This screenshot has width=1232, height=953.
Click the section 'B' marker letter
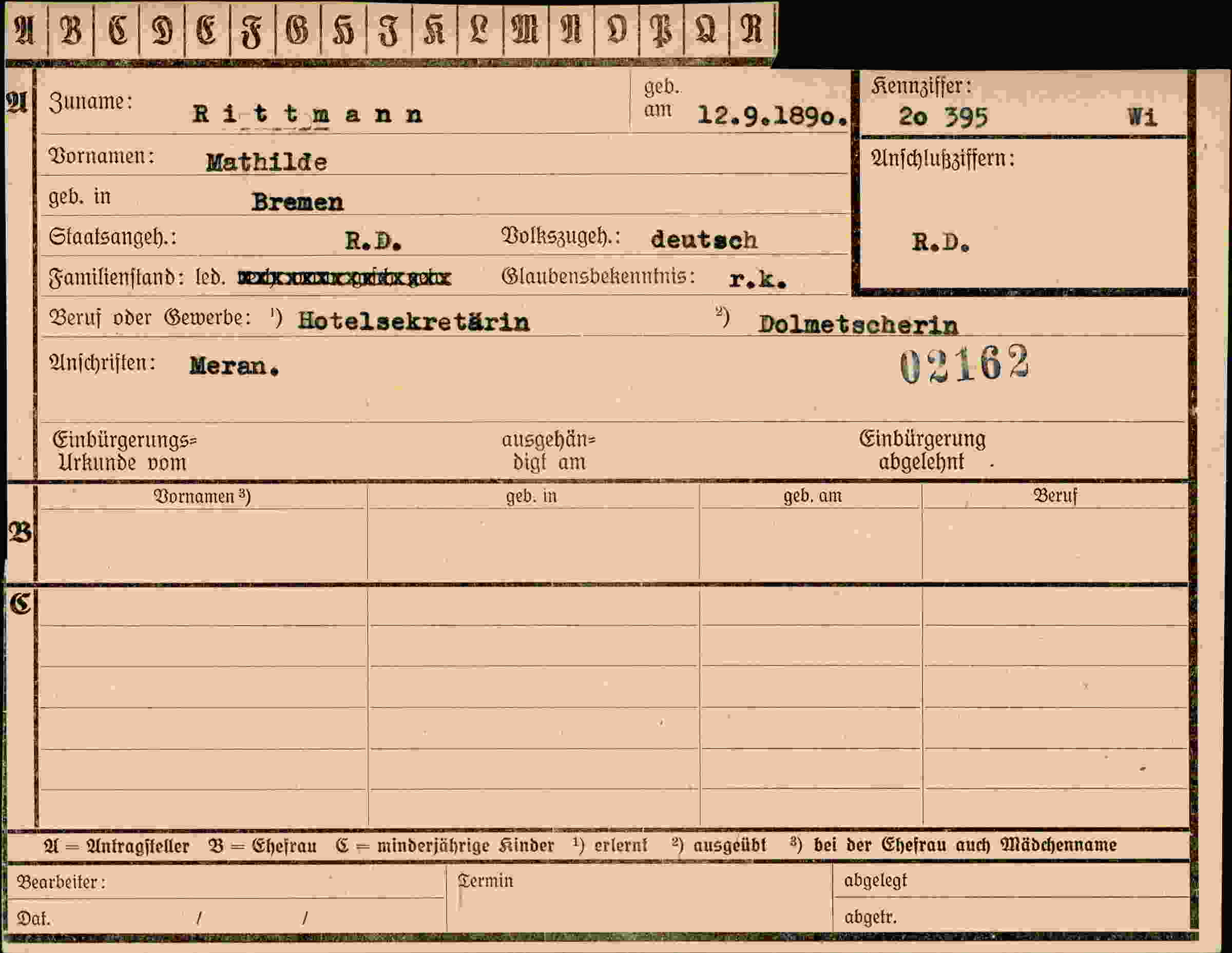(21, 532)
